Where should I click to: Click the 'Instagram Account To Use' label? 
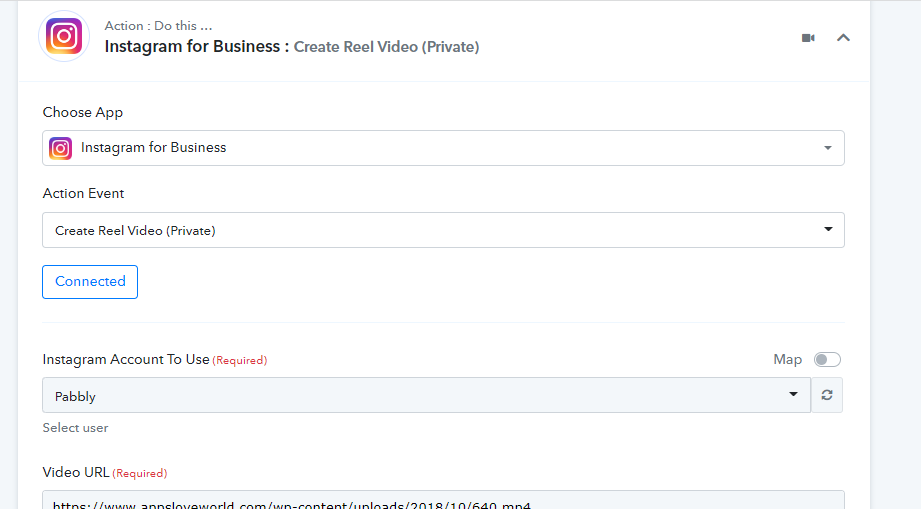[x=126, y=359]
